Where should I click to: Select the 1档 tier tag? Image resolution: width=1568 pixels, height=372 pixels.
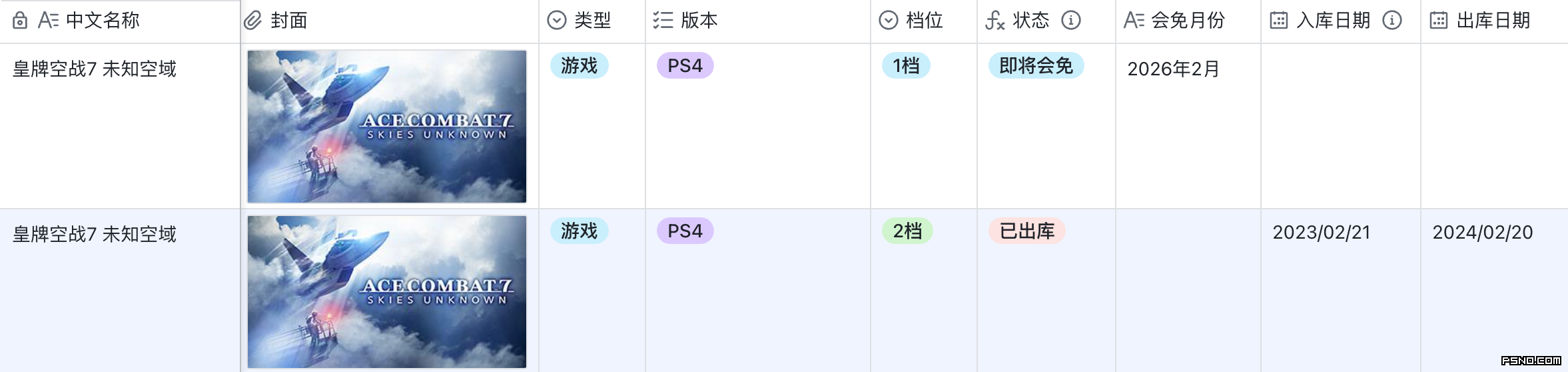906,65
